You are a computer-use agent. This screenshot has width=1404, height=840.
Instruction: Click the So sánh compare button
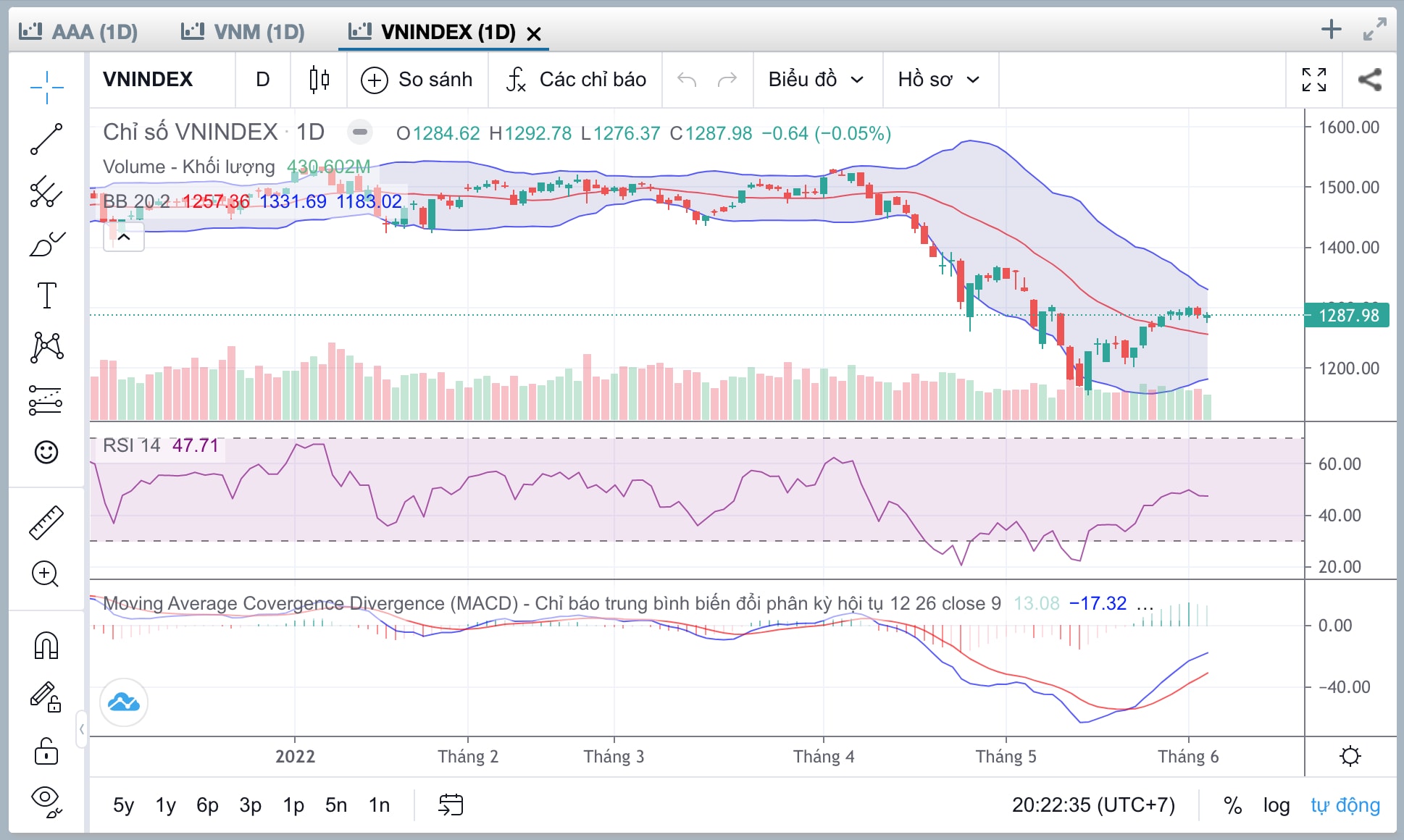point(417,80)
